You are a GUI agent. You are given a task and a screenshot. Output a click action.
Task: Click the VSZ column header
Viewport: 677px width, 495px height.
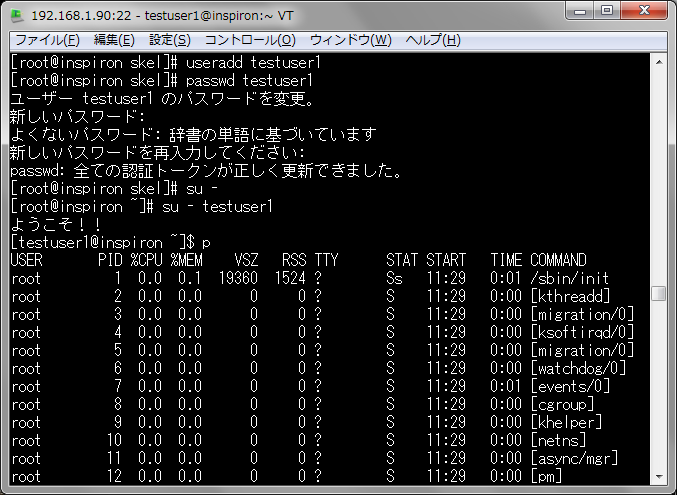(x=246, y=260)
